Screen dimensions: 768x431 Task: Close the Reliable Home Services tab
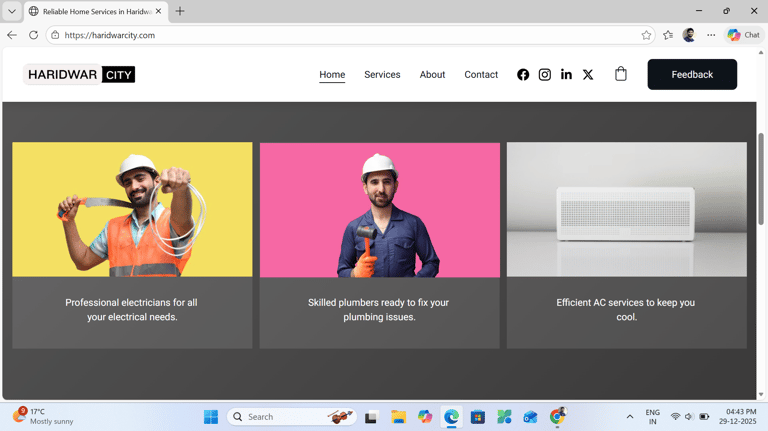click(x=158, y=11)
